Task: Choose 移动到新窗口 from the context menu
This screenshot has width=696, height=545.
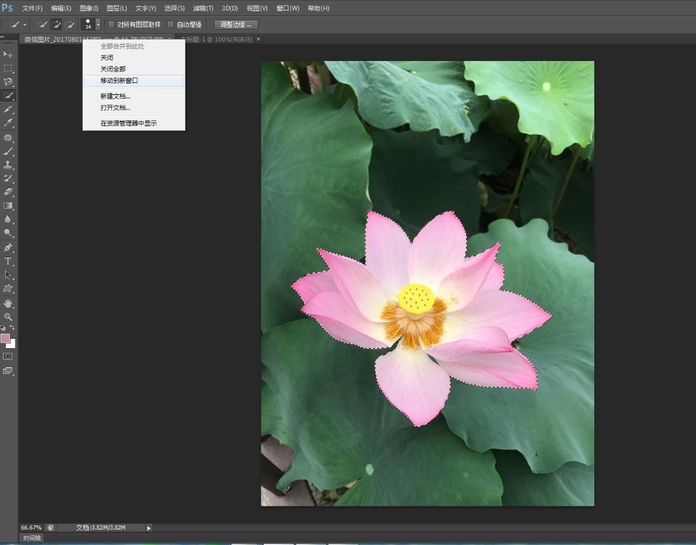Action: point(119,80)
